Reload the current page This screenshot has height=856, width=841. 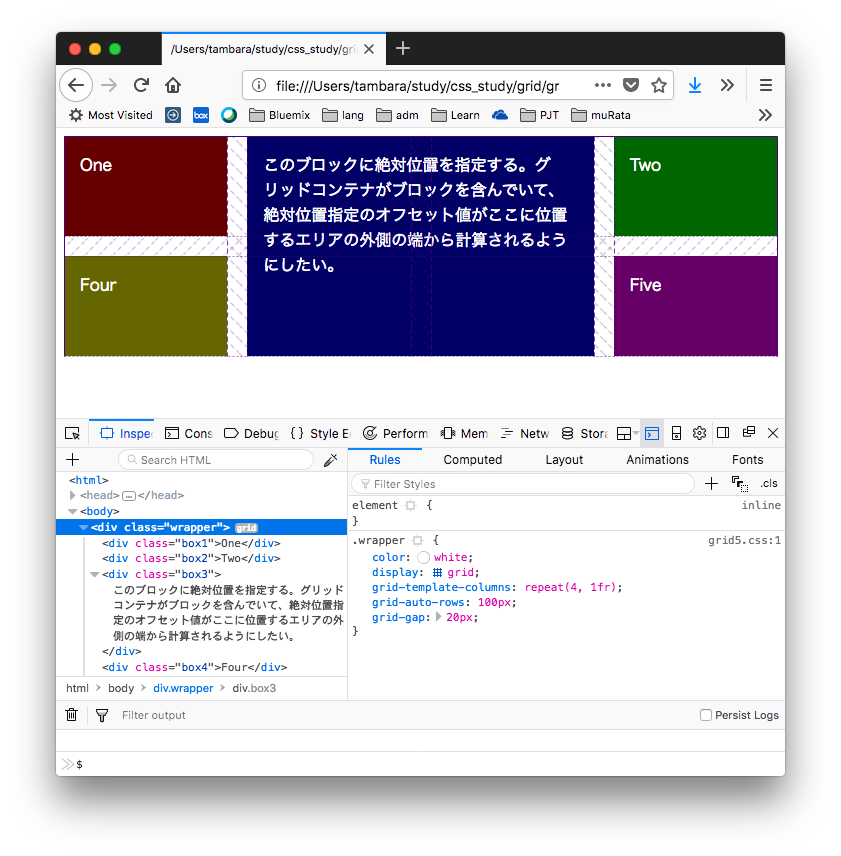141,85
